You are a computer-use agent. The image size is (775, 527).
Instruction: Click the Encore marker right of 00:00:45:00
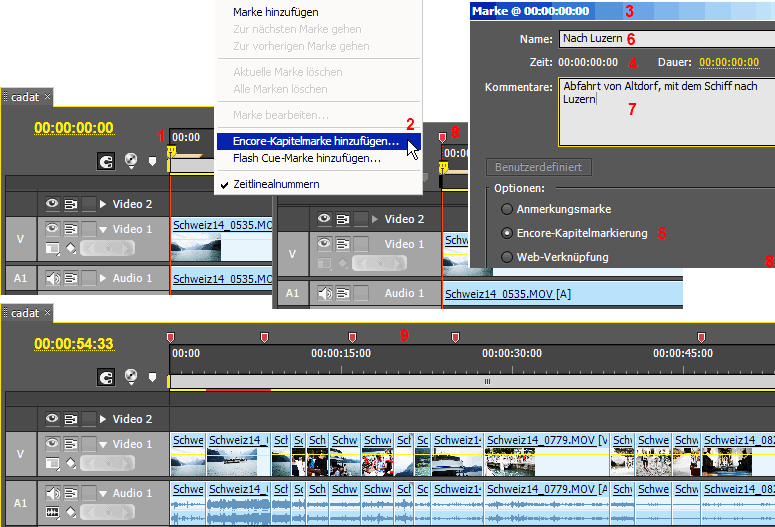click(x=701, y=338)
